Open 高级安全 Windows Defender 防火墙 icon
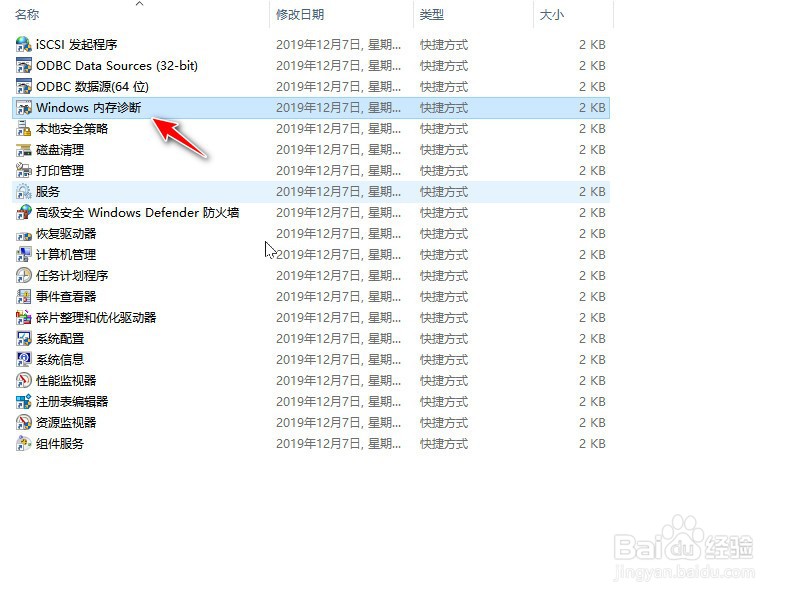The width and height of the screenshot is (800, 600). point(22,212)
